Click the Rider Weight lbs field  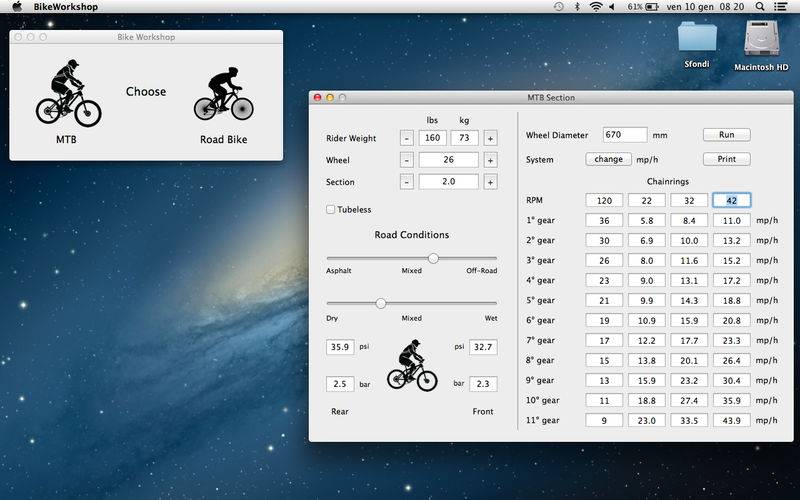point(433,138)
